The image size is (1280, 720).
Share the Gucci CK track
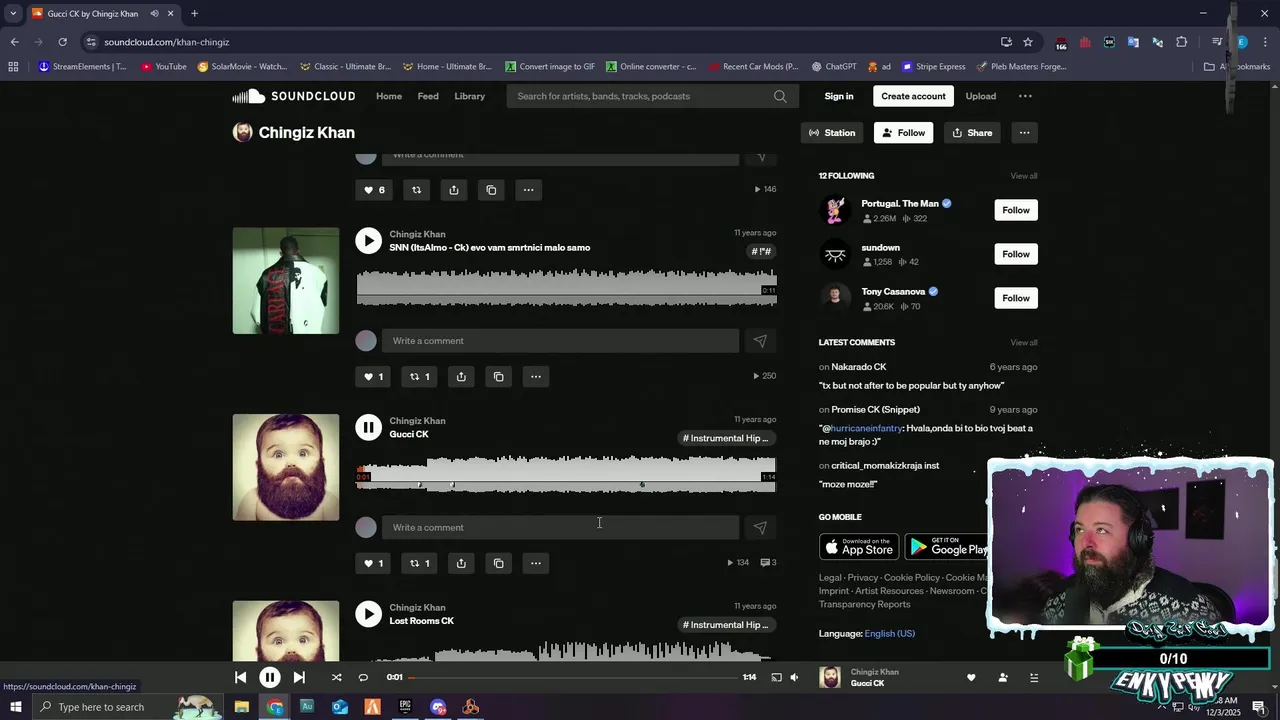pos(461,563)
